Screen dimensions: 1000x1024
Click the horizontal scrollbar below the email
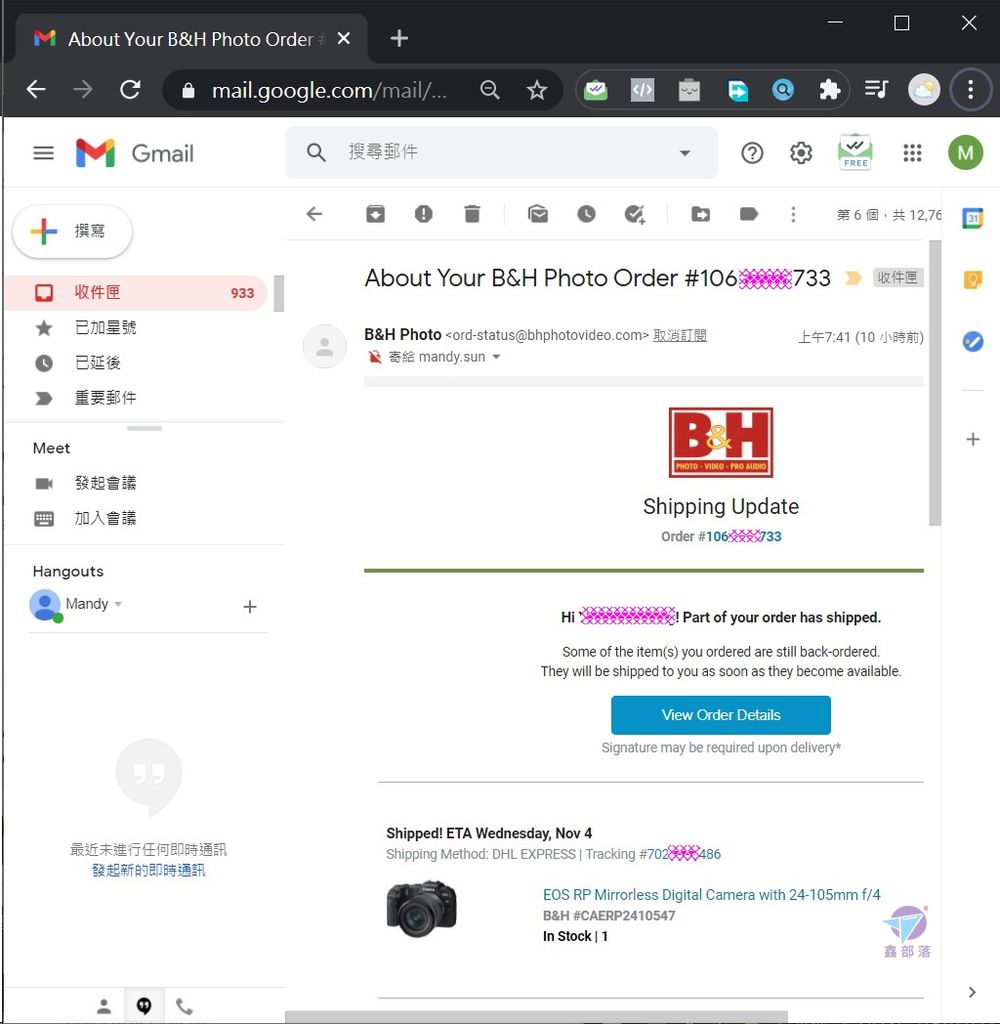click(x=536, y=1017)
